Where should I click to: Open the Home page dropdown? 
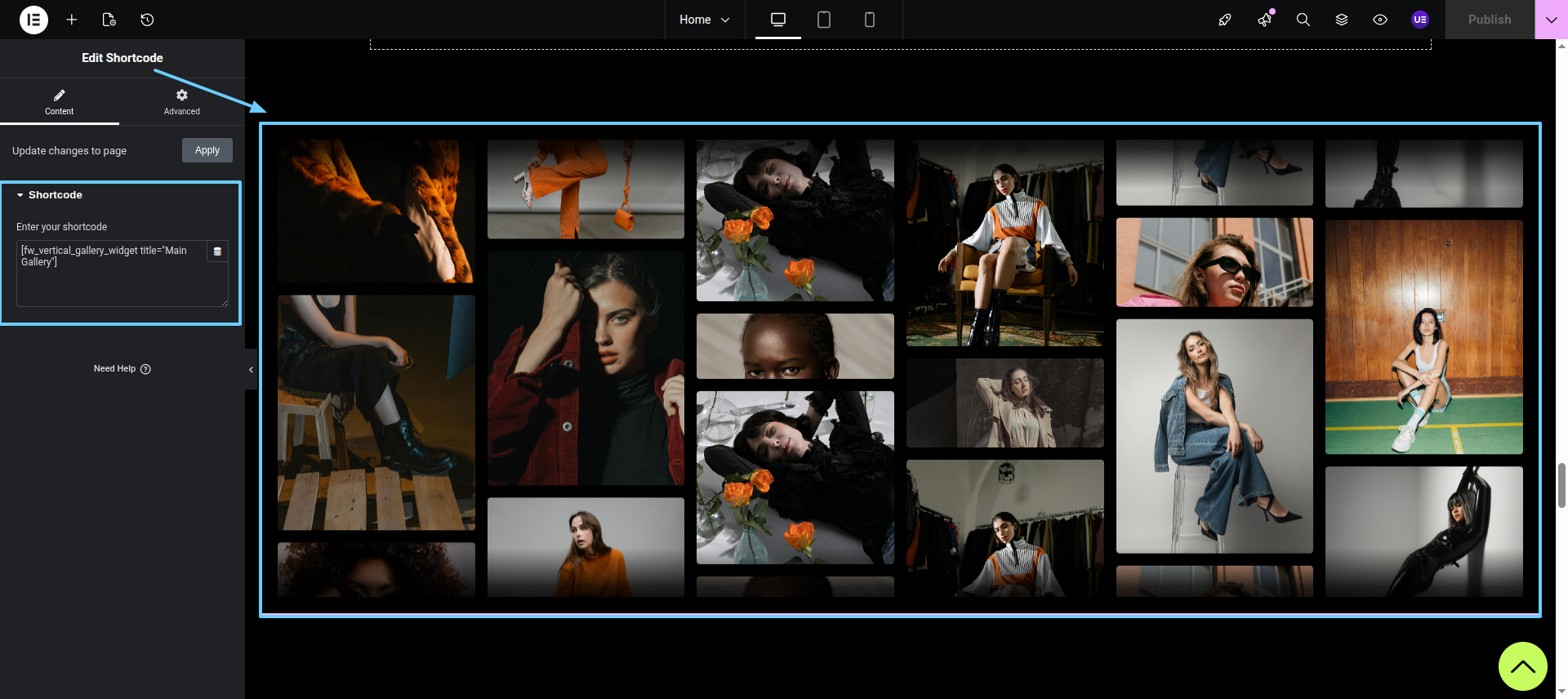coord(704,20)
